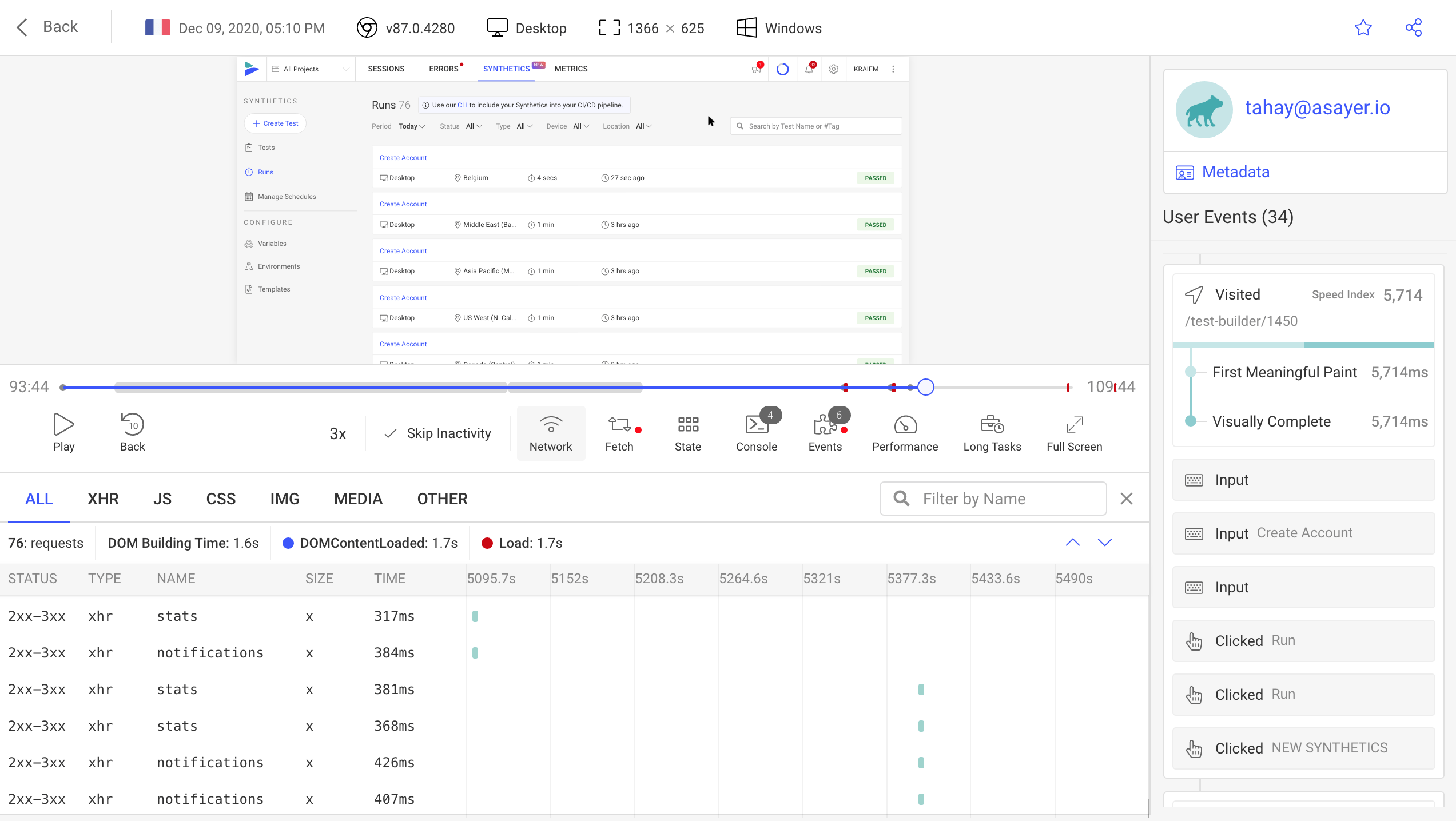
Task: Open the Fetch panel icon
Action: click(619, 425)
